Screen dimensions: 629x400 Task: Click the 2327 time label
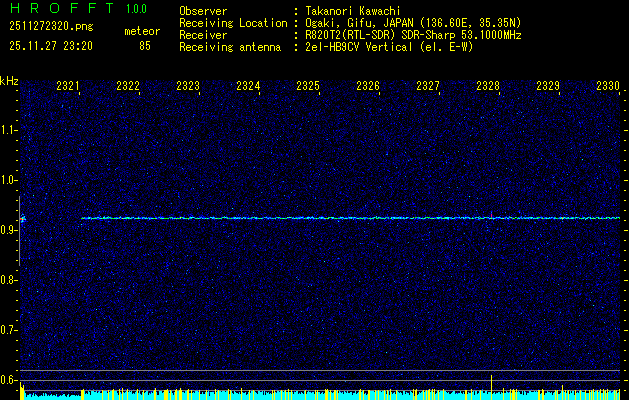[x=428, y=85]
